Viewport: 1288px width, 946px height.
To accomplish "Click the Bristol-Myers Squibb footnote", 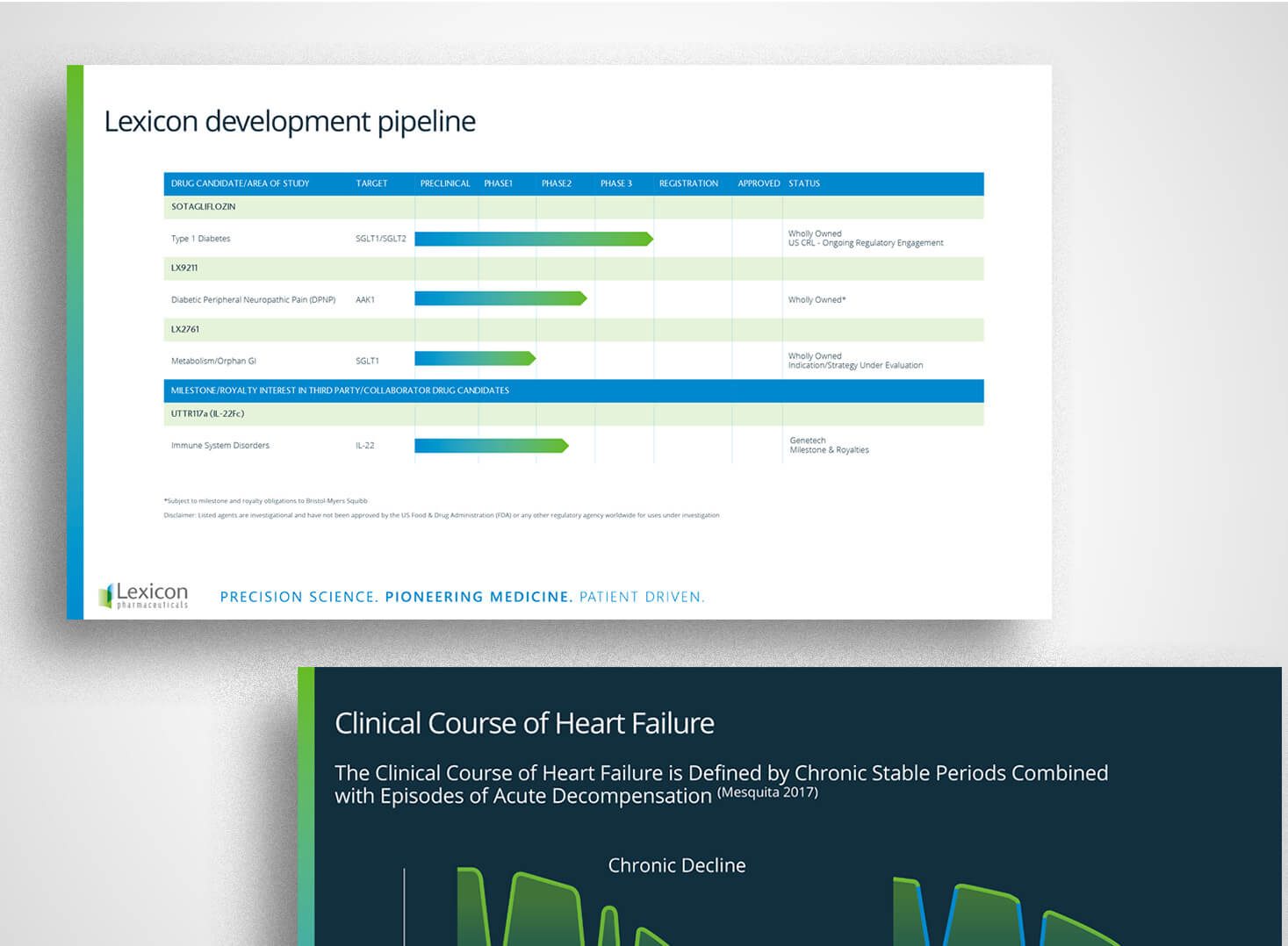I will click(265, 501).
